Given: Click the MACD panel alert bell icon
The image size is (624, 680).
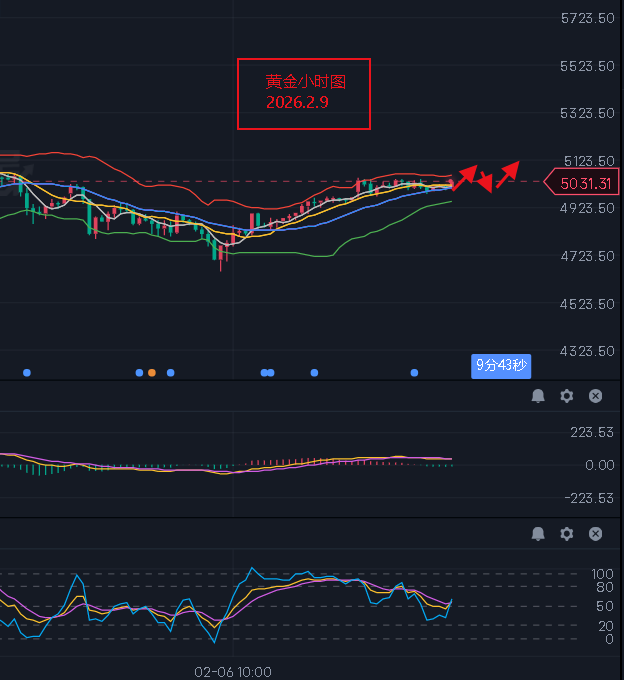Looking at the screenshot, I should (538, 396).
